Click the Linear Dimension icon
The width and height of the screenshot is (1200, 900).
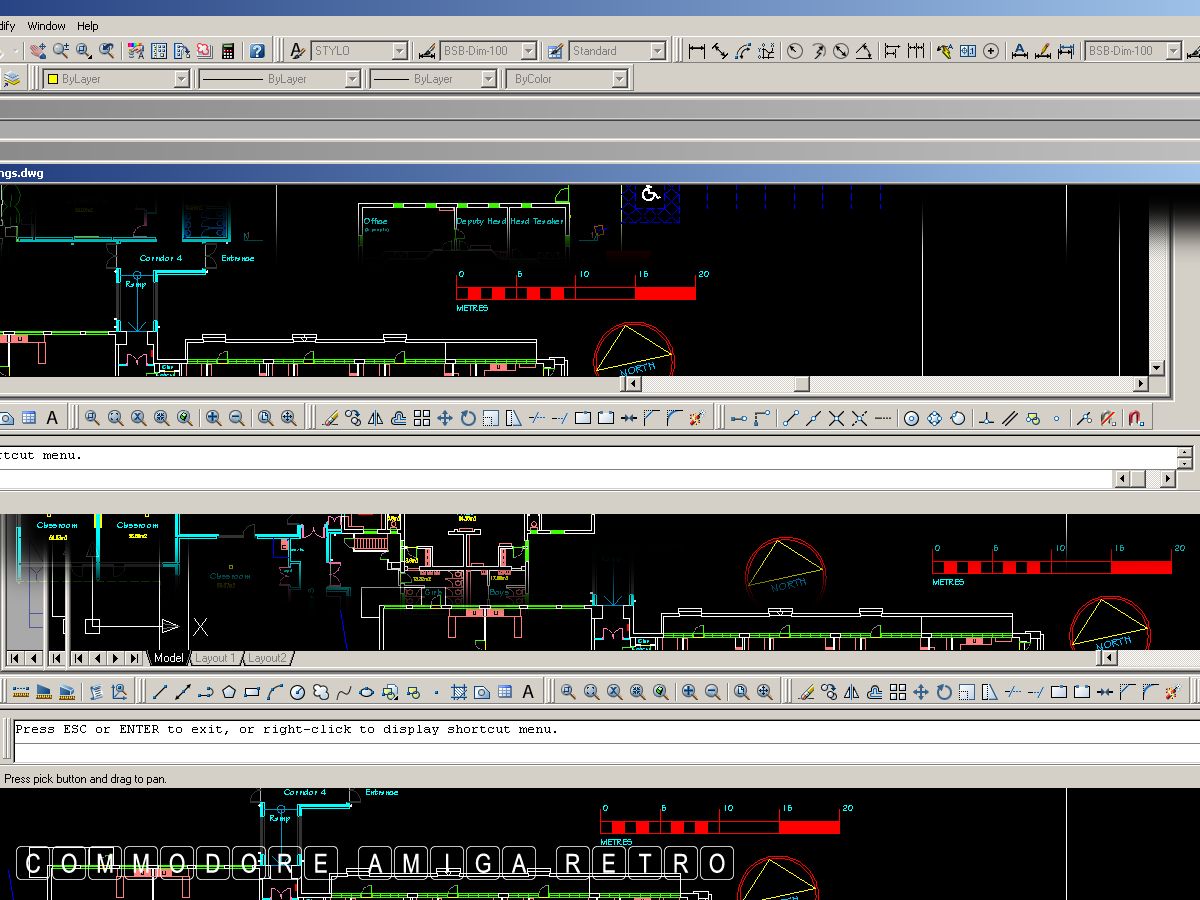pos(697,51)
